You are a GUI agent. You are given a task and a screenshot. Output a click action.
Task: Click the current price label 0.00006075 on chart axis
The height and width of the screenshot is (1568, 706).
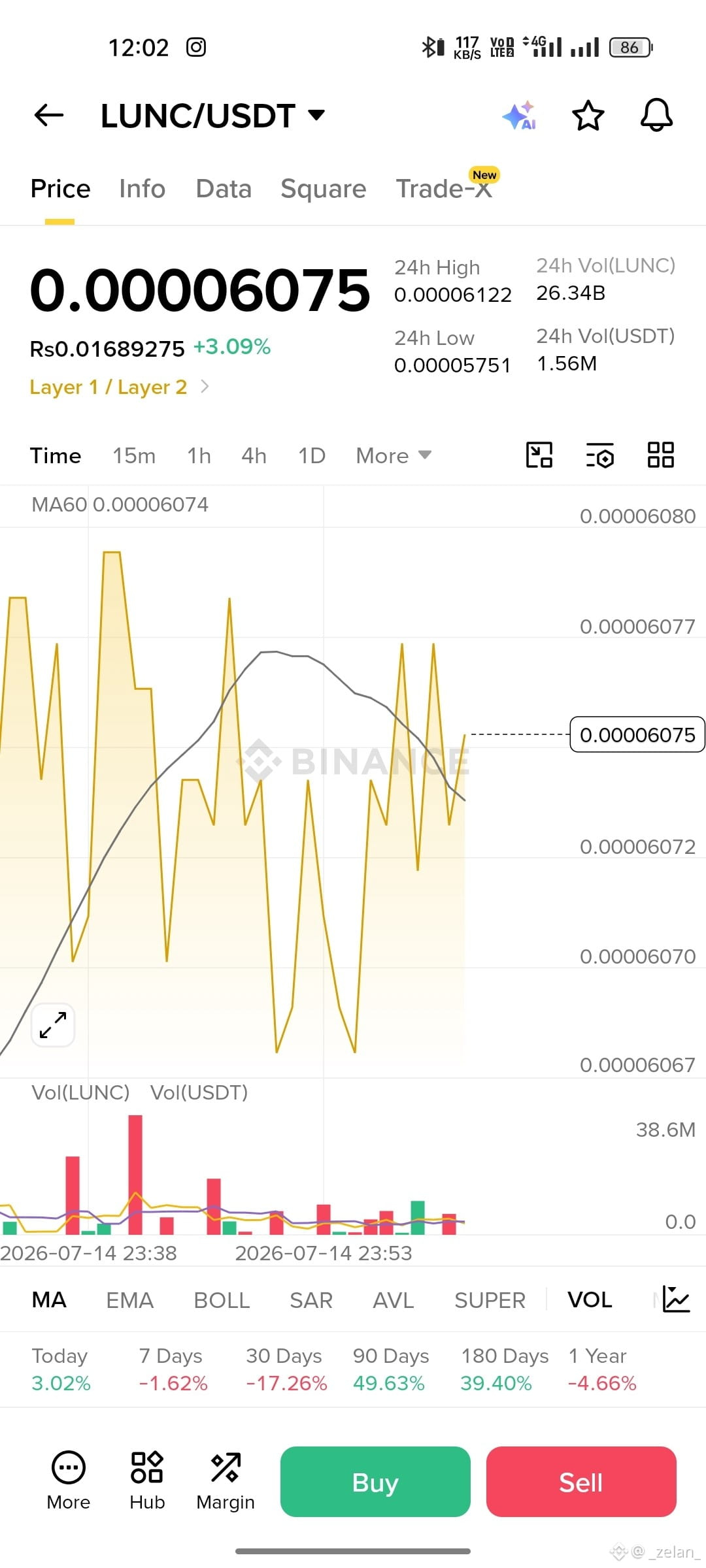637,735
